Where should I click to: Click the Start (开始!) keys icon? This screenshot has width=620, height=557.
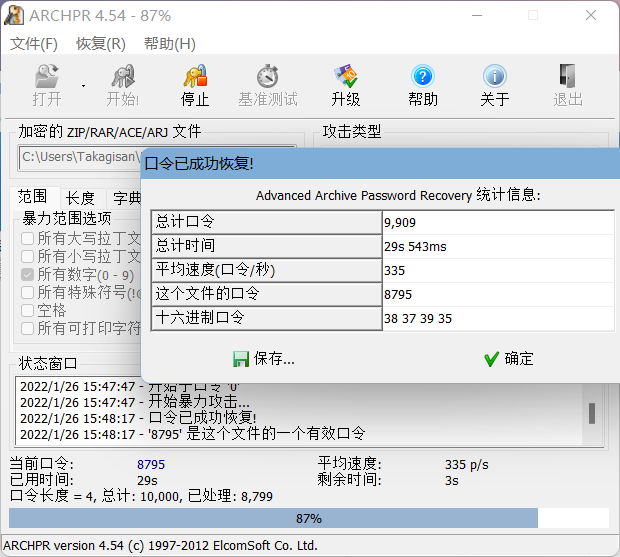[x=123, y=76]
